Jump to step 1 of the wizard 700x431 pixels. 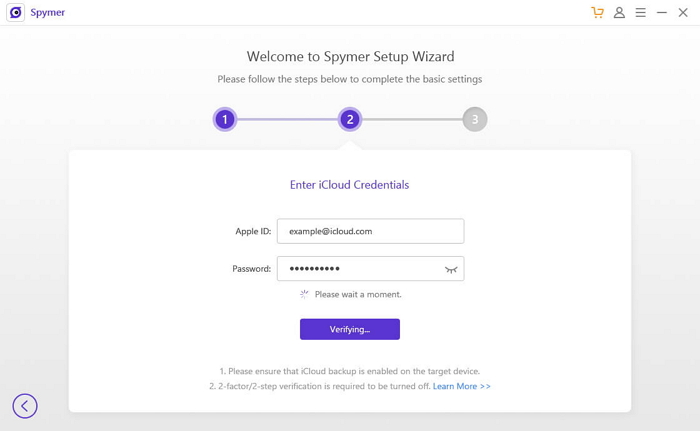pos(225,120)
